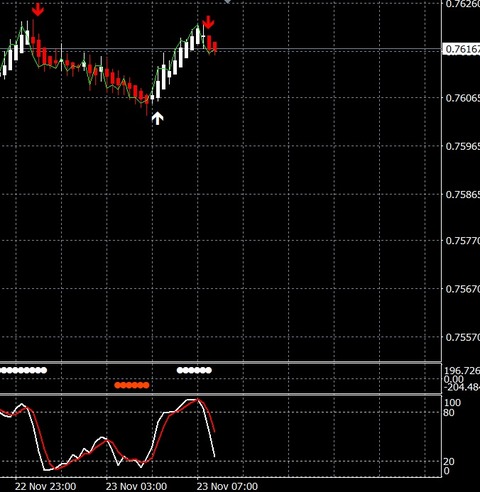Image resolution: width=480 pixels, height=492 pixels.
Task: Select the orange dots in the indicator subwindow
Action: click(x=132, y=385)
